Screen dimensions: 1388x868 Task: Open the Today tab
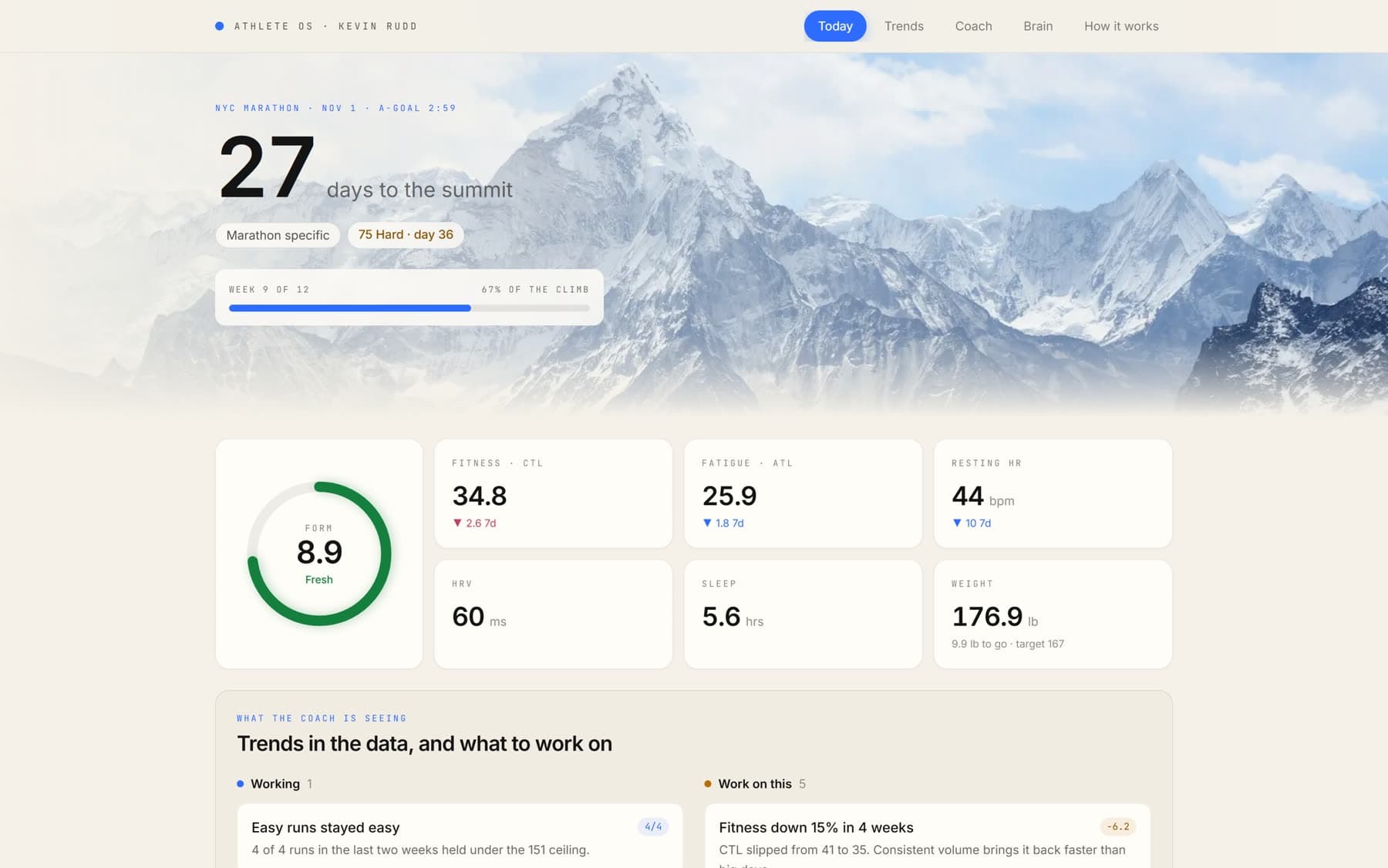click(835, 26)
